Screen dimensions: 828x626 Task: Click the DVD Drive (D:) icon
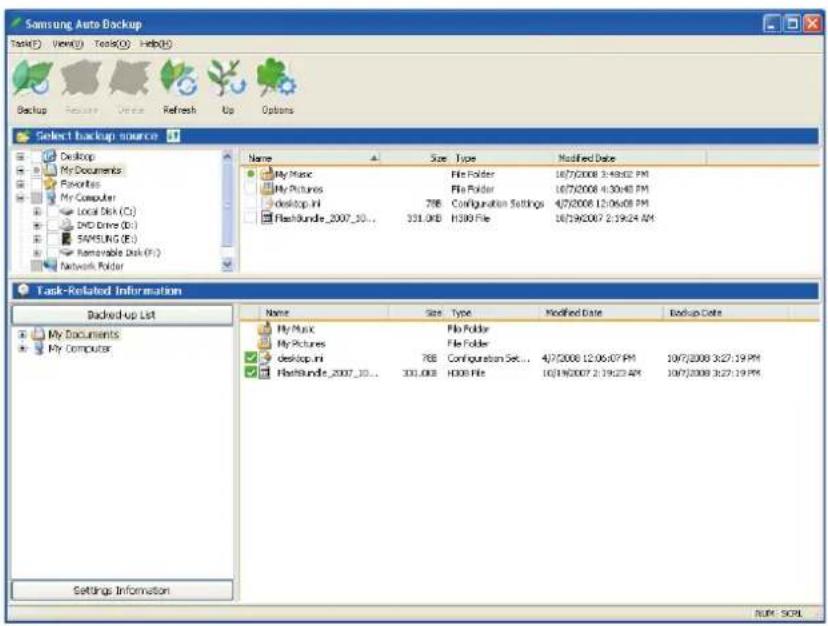[x=67, y=225]
